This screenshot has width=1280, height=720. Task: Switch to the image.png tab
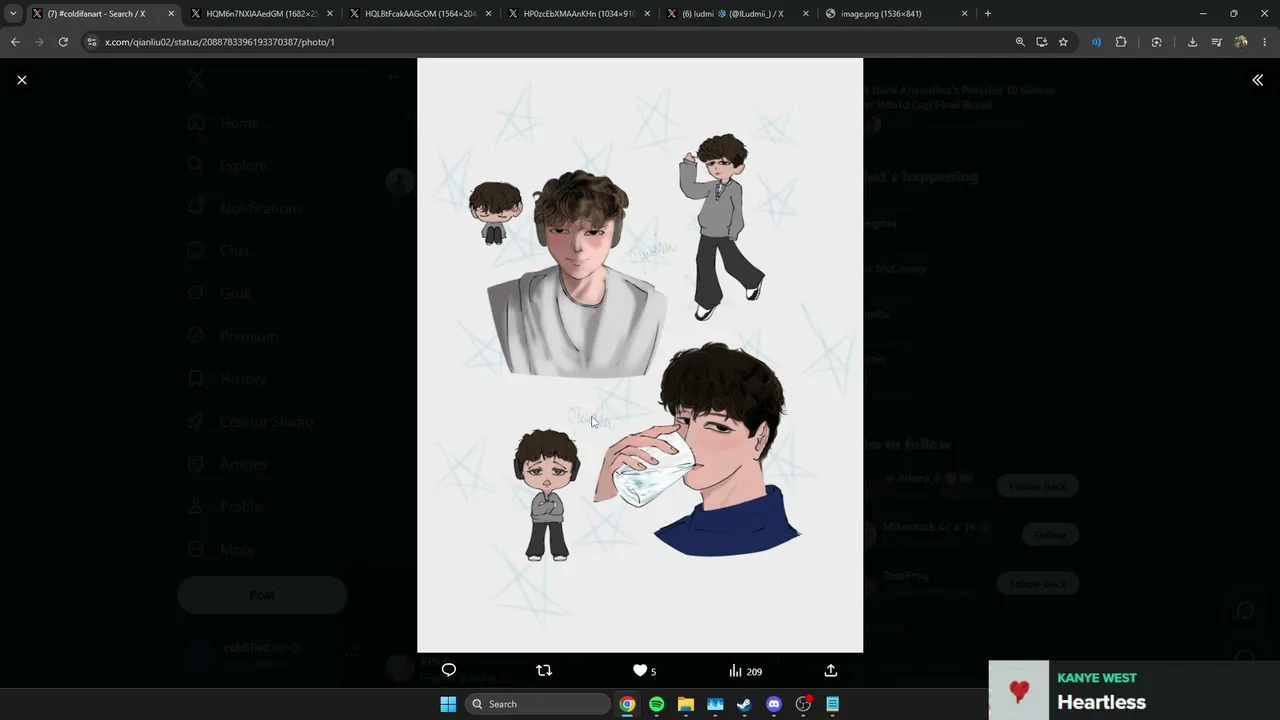pyautogui.click(x=896, y=14)
